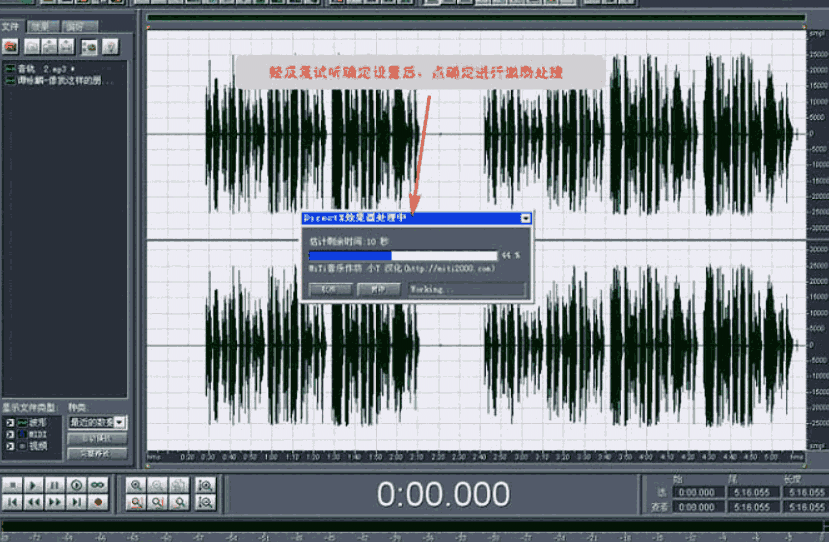The width and height of the screenshot is (829, 542).
Task: Click Play to End circled-arrow button
Action: [76, 485]
